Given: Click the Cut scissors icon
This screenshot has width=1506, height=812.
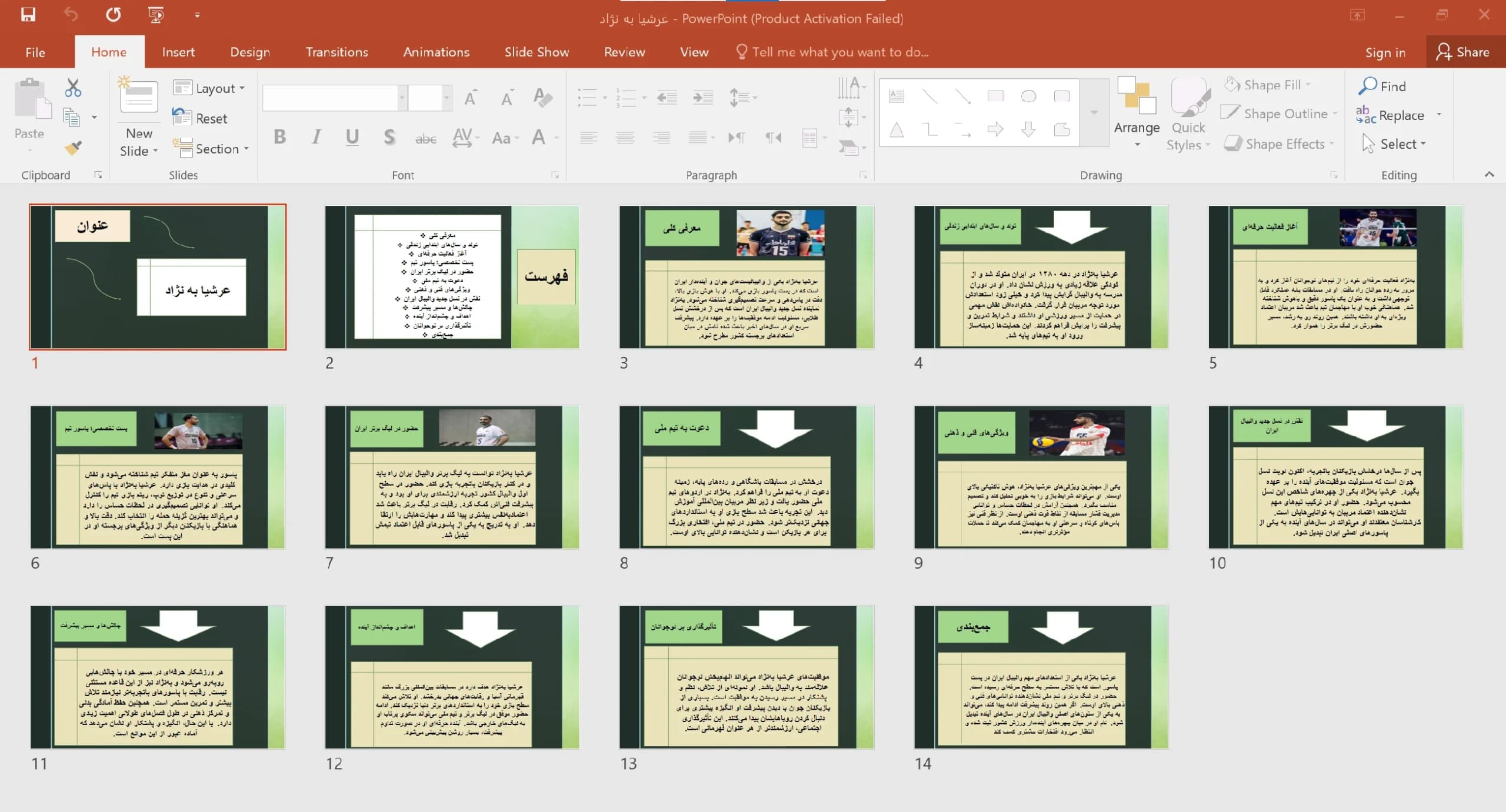Looking at the screenshot, I should (73, 88).
